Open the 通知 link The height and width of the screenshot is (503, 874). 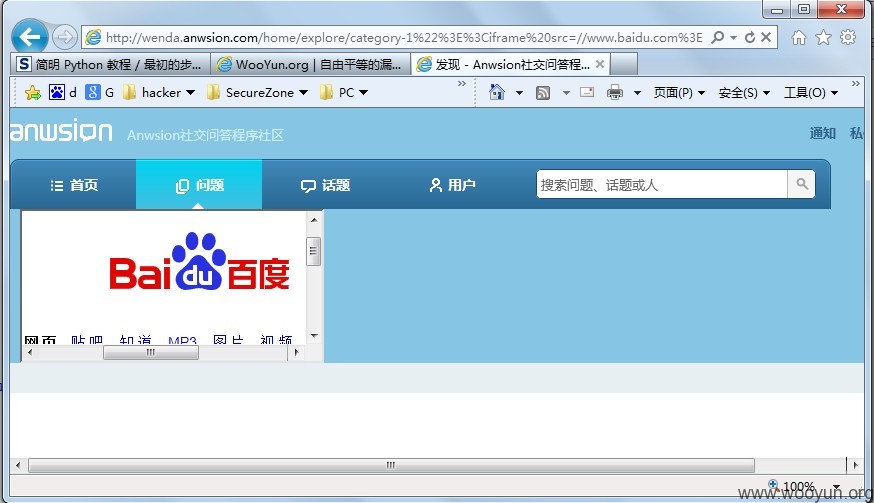(823, 133)
